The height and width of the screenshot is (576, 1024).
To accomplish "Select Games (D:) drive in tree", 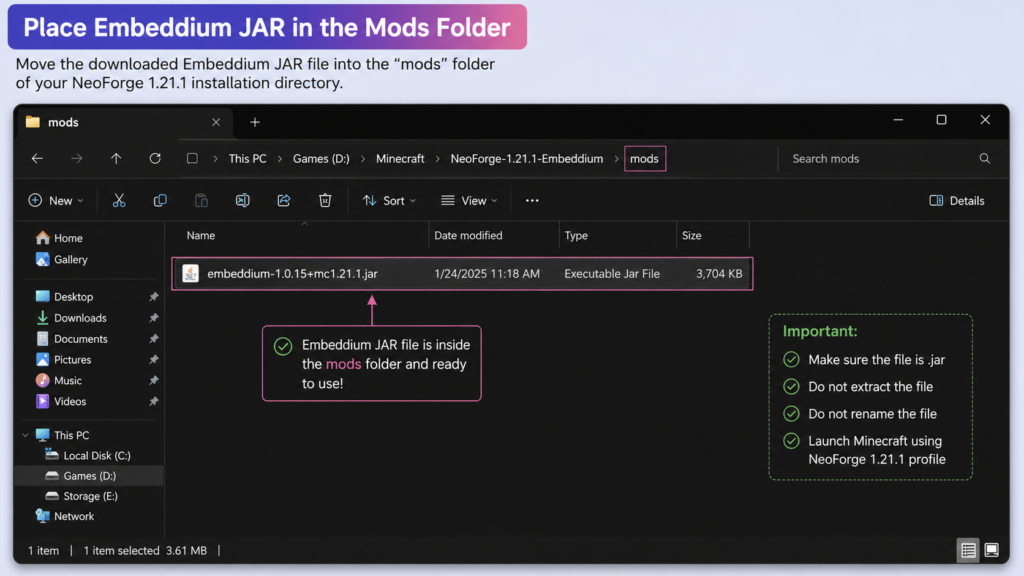I will click(89, 476).
